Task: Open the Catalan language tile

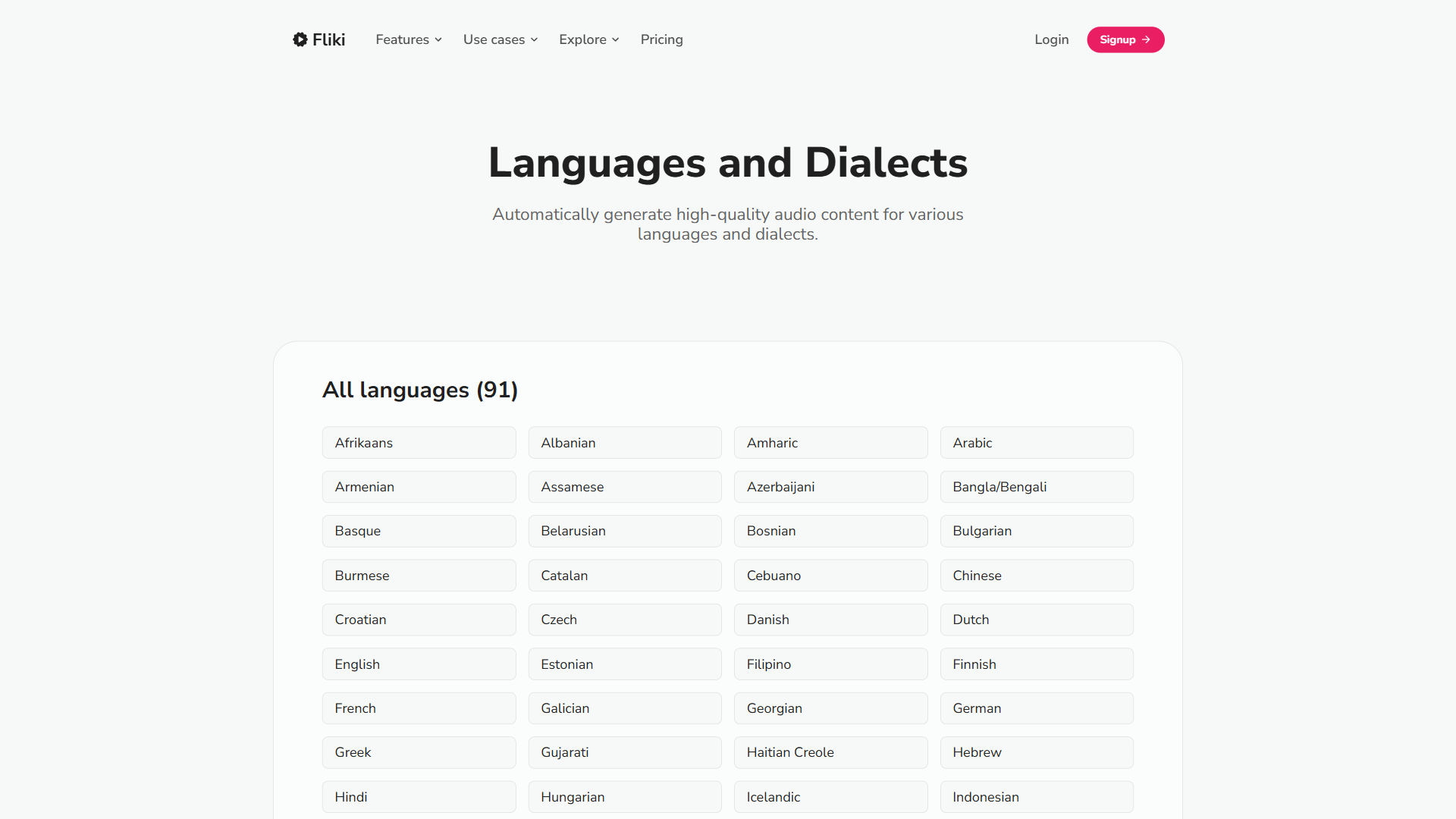Action: (x=625, y=576)
